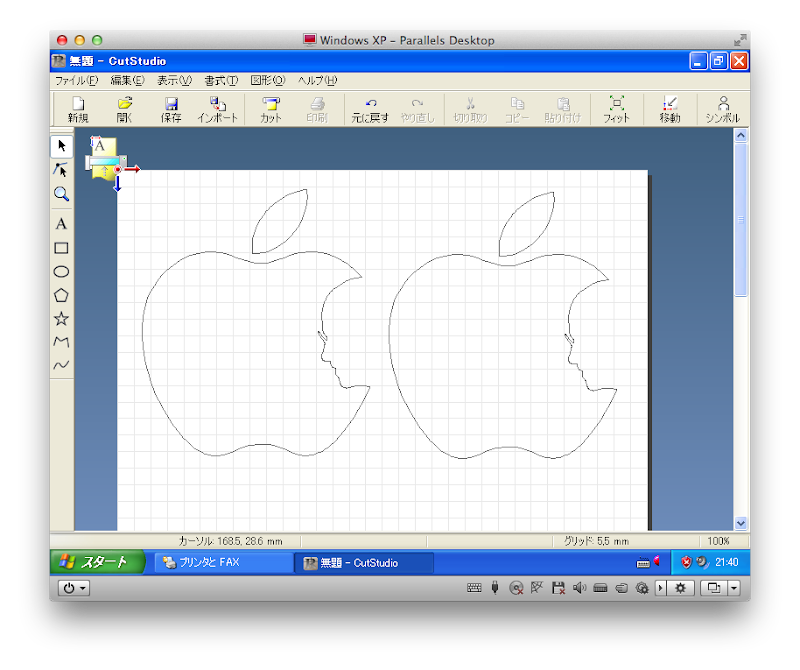The height and width of the screenshot is (670, 800).
Task: Click the グリッド 5.5 mm status text
Action: [596, 541]
